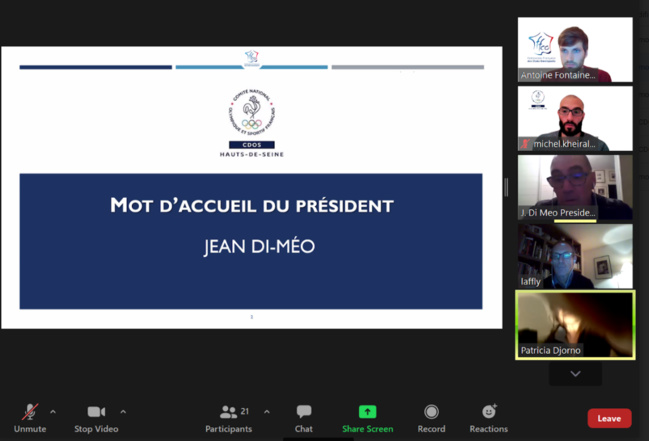The image size is (649, 441).
Task: Click muted mic icon on michel.kheiral tile
Action: [x=525, y=144]
